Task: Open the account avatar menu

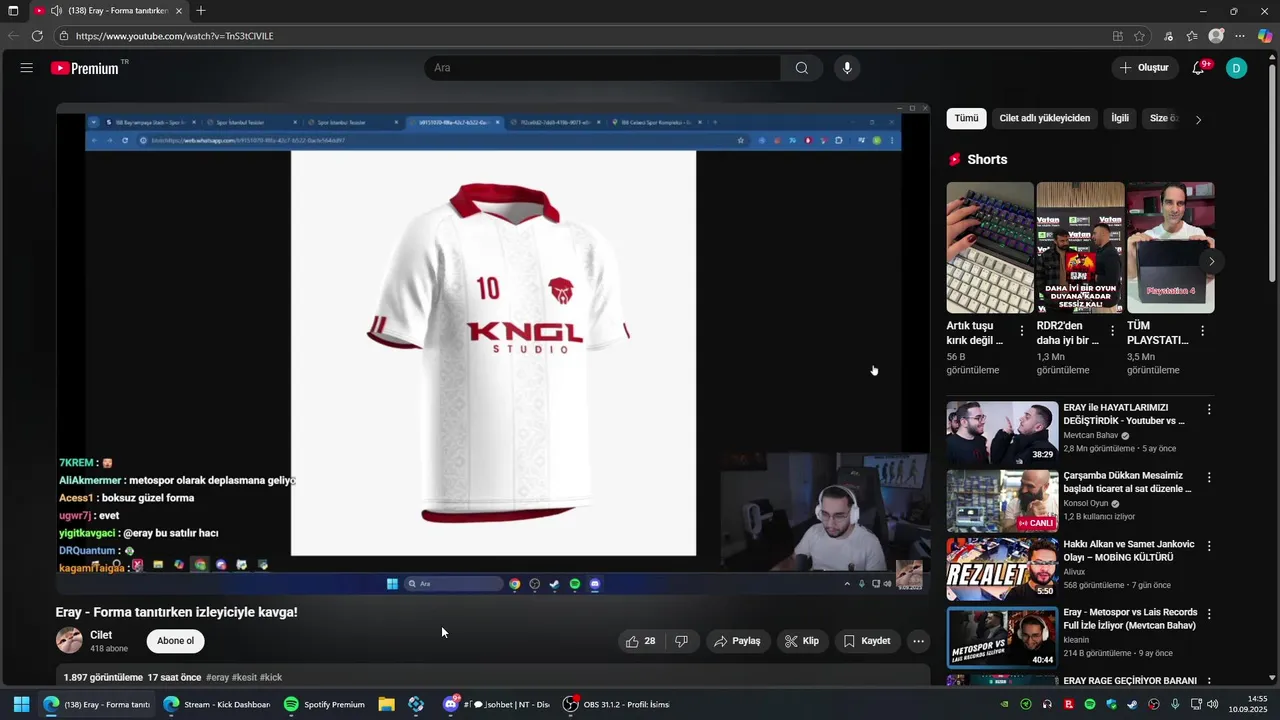Action: [x=1237, y=68]
